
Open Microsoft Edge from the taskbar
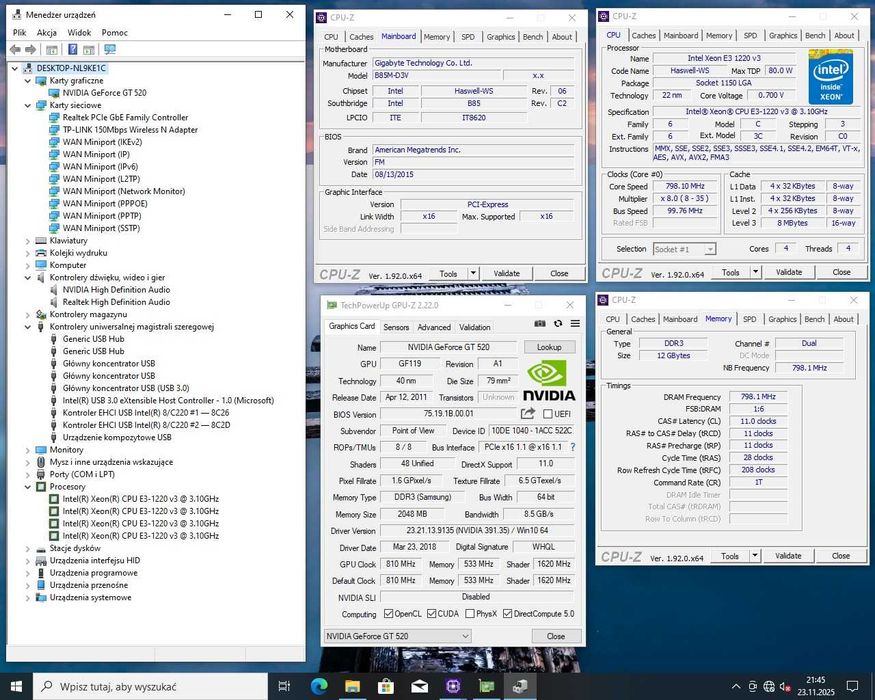click(x=319, y=686)
